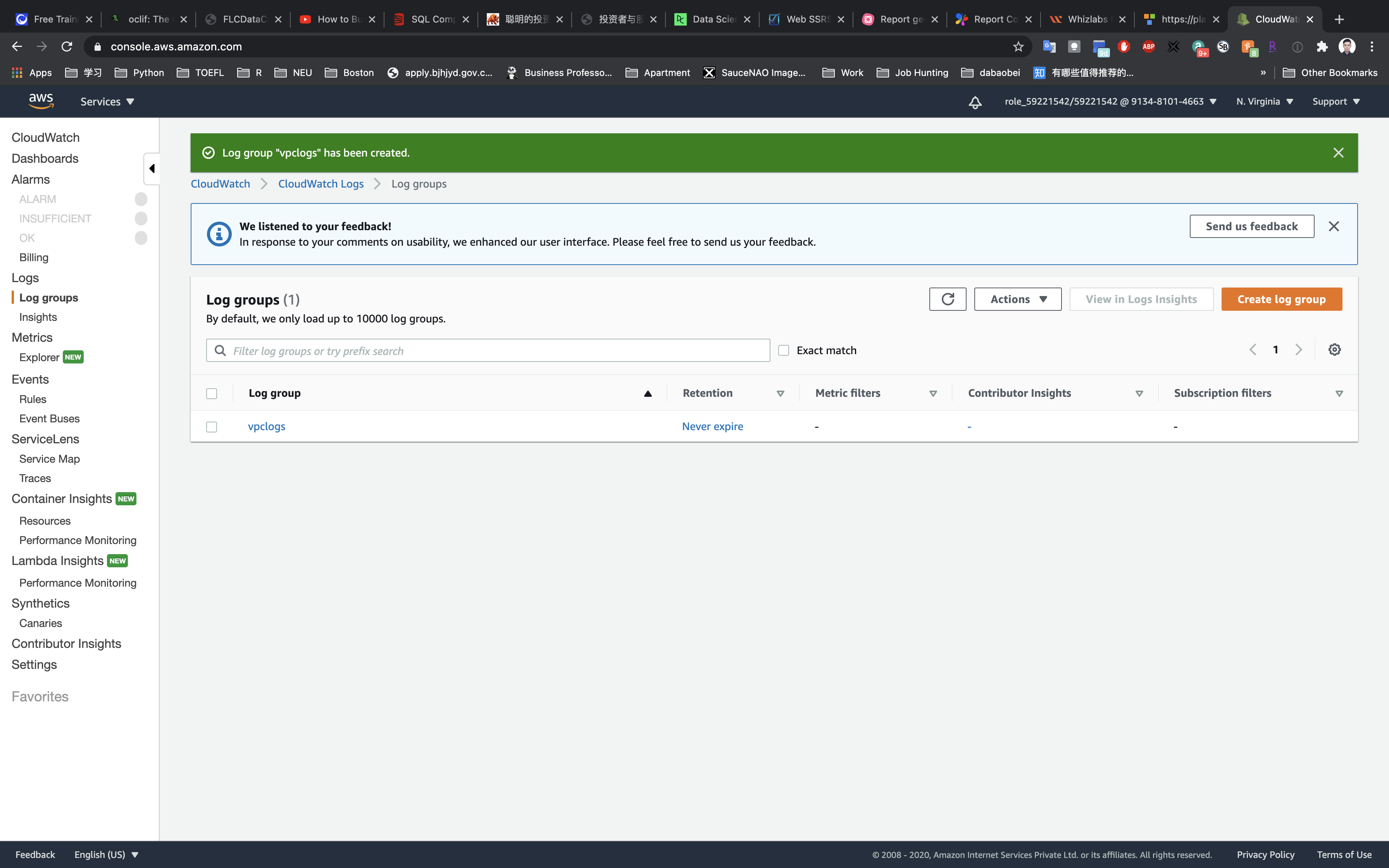Click the Create log group button
Image resolution: width=1389 pixels, height=868 pixels.
1281,299
